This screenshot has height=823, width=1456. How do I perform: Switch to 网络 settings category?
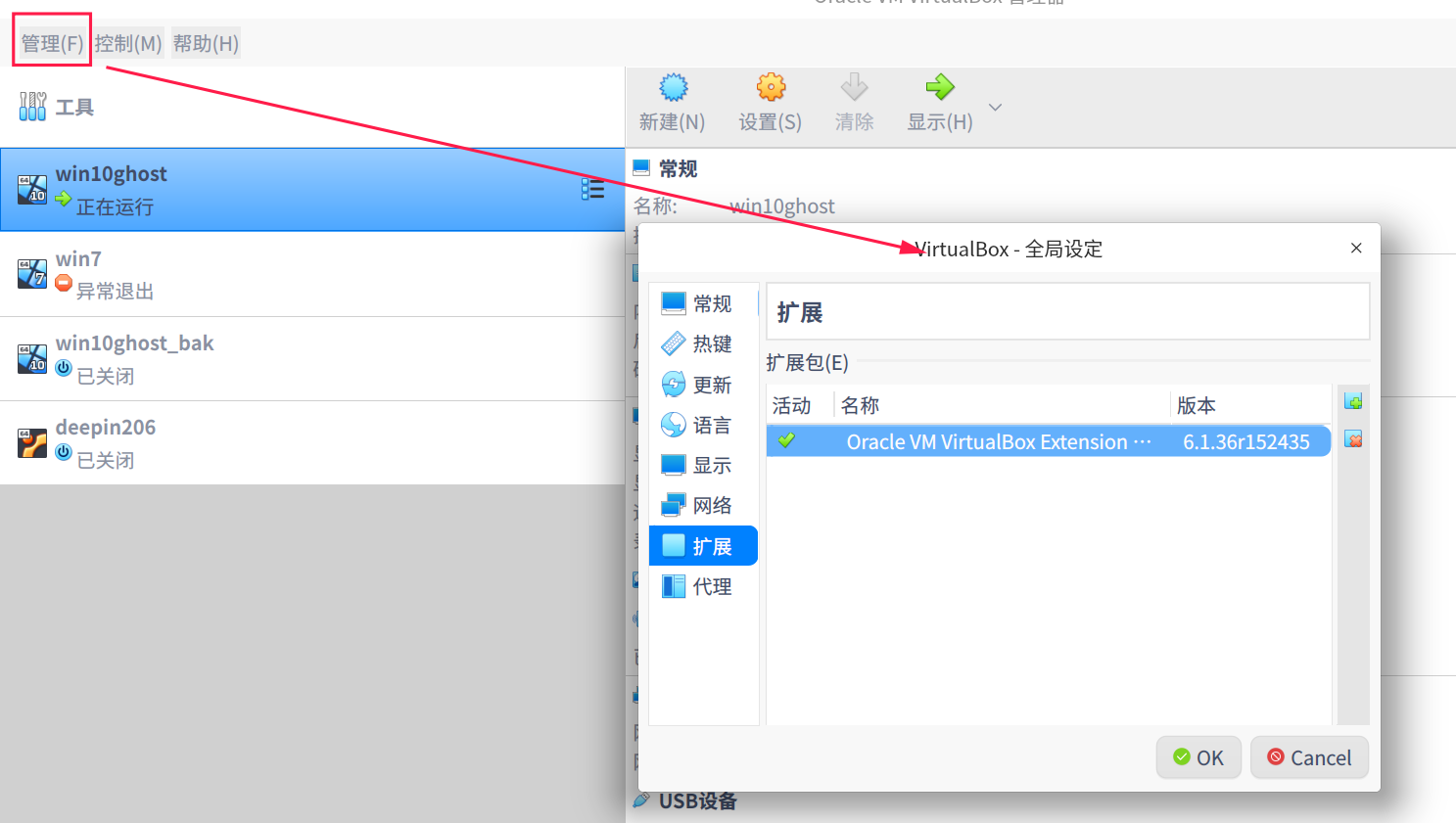pyautogui.click(x=703, y=505)
